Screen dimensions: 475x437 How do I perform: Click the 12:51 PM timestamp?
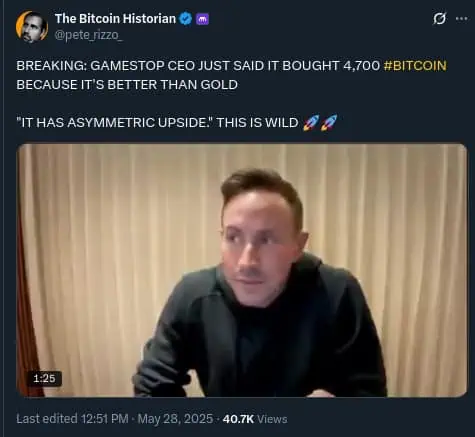(105, 419)
